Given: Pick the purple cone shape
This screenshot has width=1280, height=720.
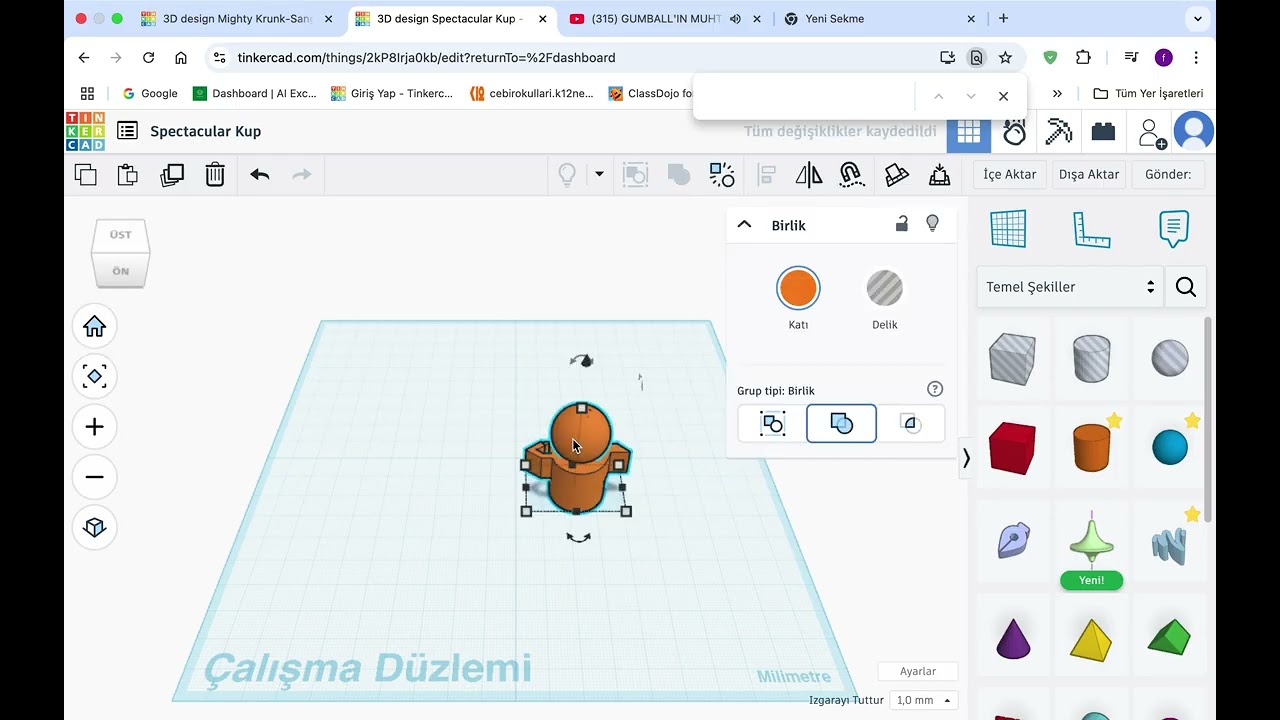Looking at the screenshot, I should tap(1012, 637).
